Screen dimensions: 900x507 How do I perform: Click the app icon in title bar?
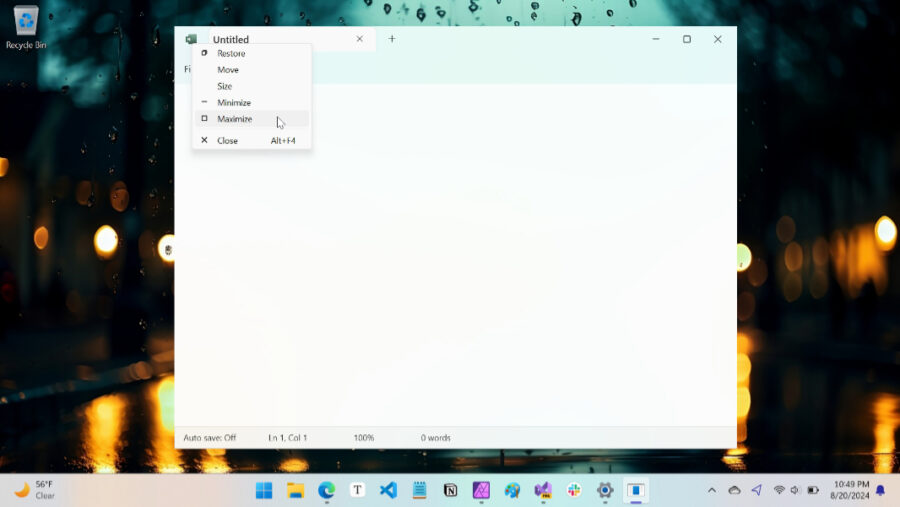point(191,39)
